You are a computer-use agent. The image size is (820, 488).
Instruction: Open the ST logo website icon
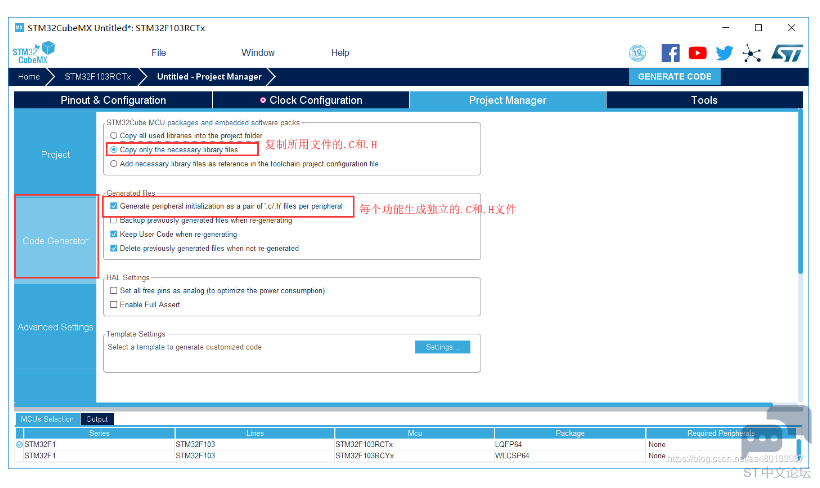(787, 53)
